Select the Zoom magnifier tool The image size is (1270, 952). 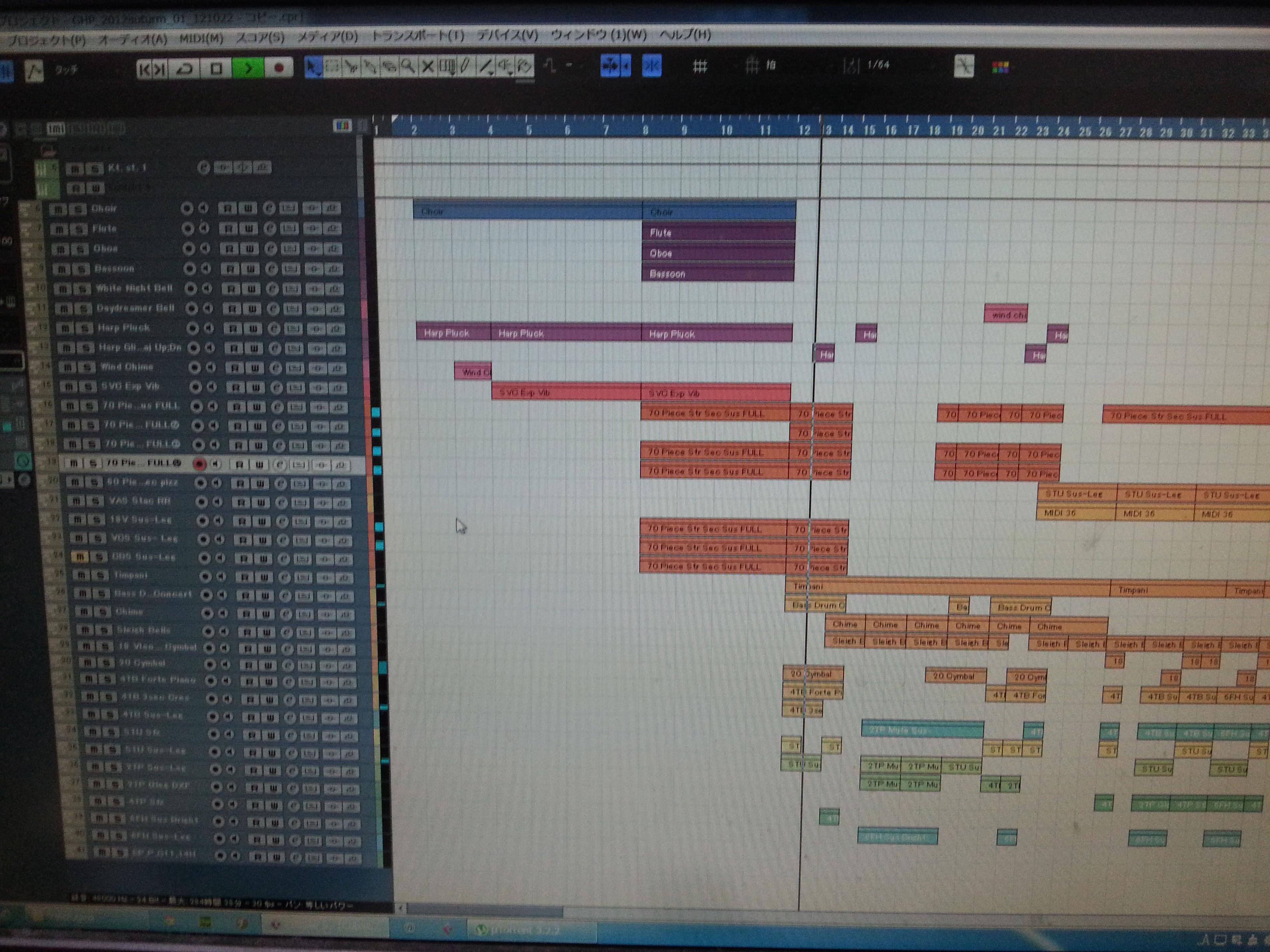tap(408, 66)
